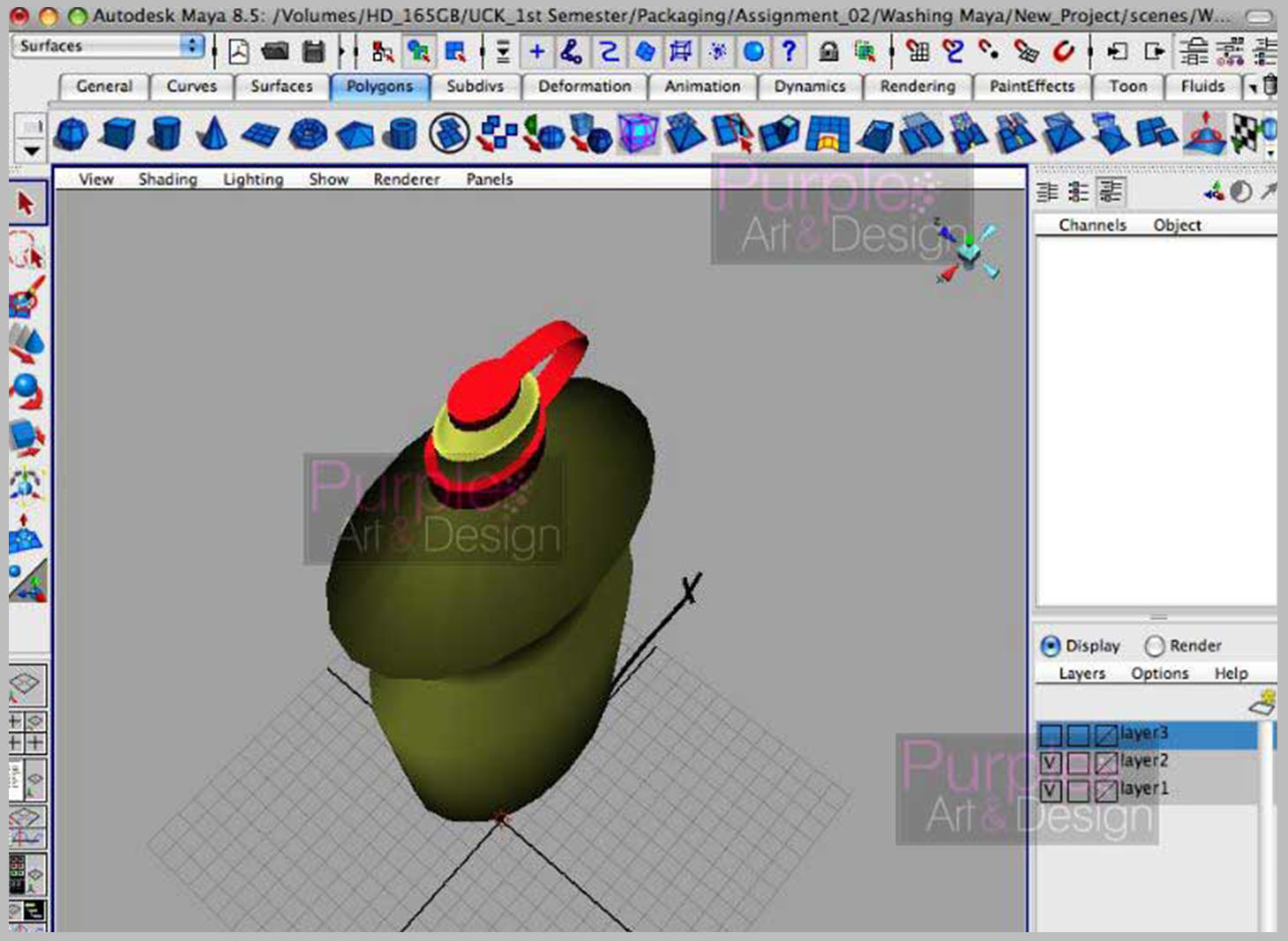Image resolution: width=1288 pixels, height=941 pixels.
Task: Activate the Select arrow tool
Action: pos(26,204)
